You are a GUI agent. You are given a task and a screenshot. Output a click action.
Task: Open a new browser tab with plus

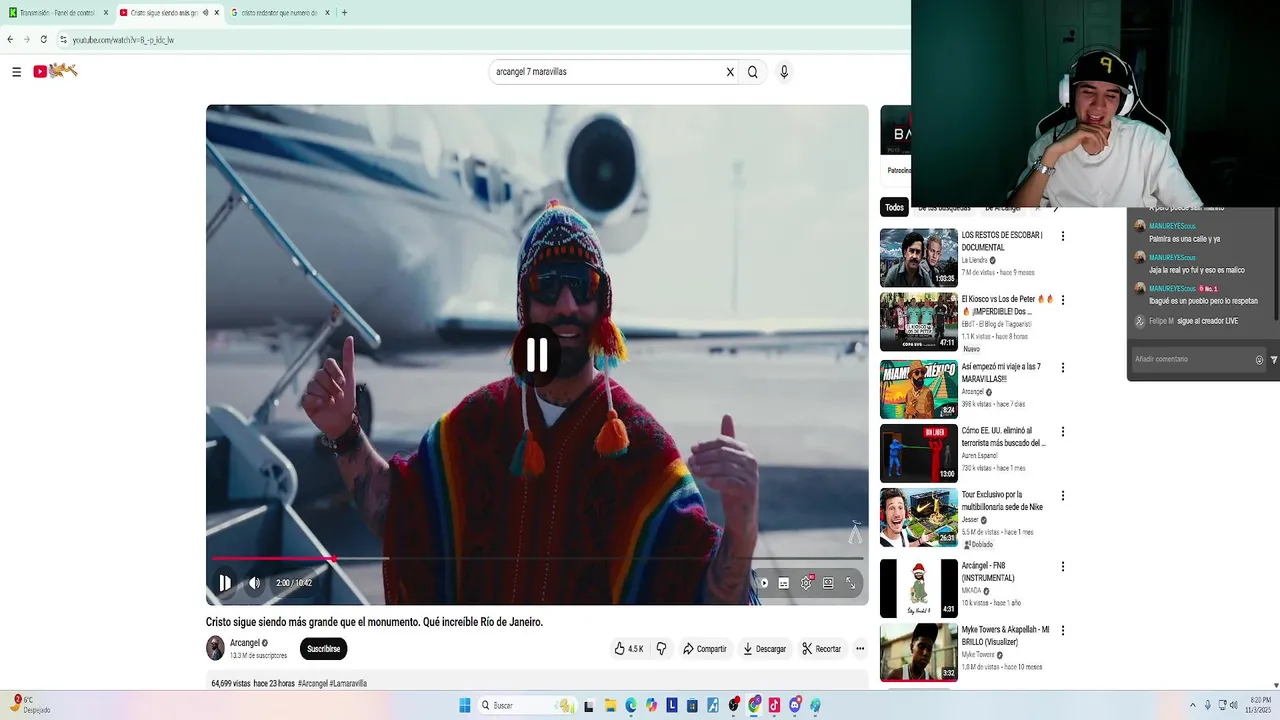pos(344,13)
